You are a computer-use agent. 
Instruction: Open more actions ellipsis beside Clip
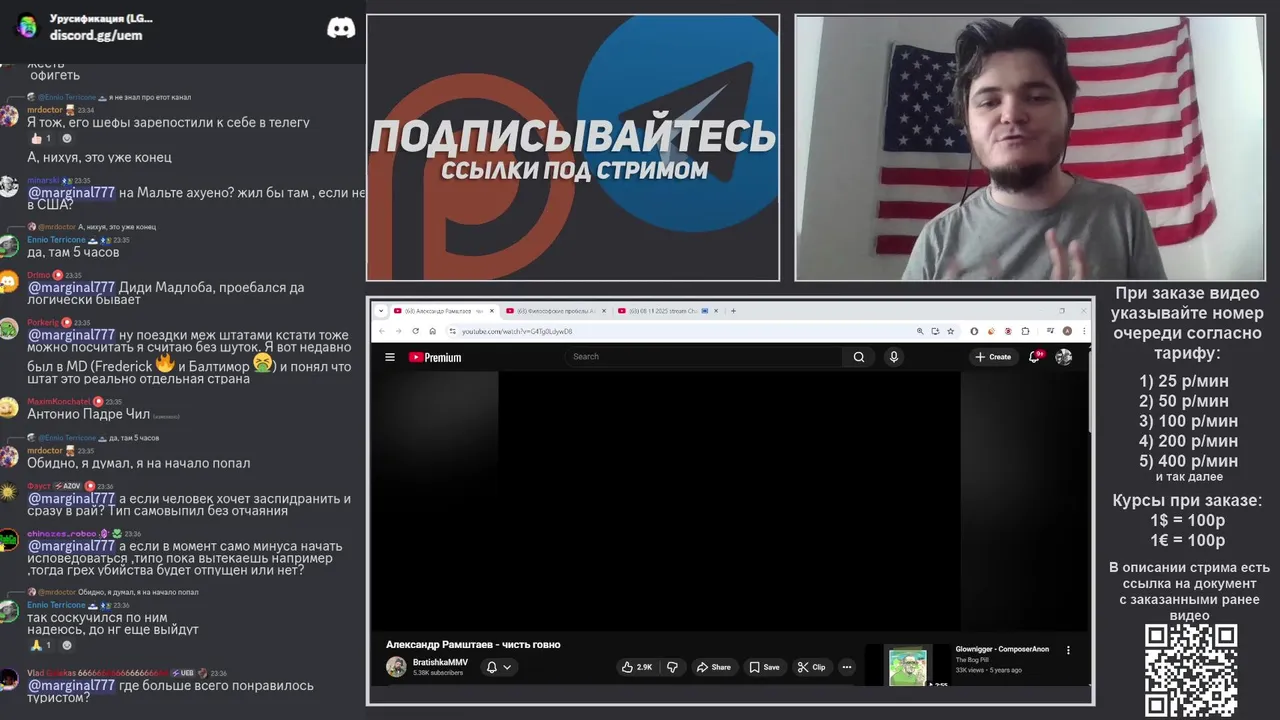point(846,667)
